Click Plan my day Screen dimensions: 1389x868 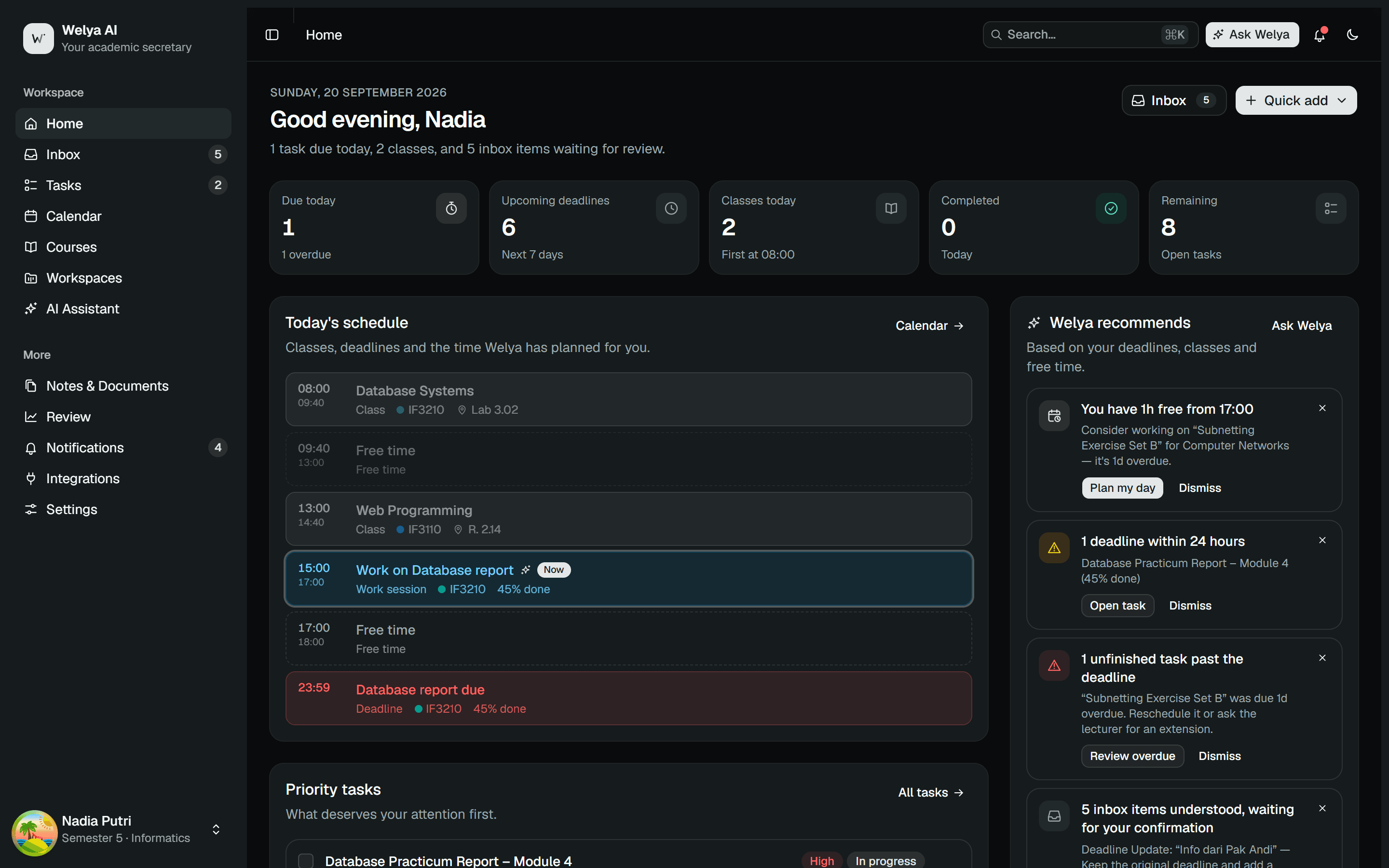coord(1122,488)
